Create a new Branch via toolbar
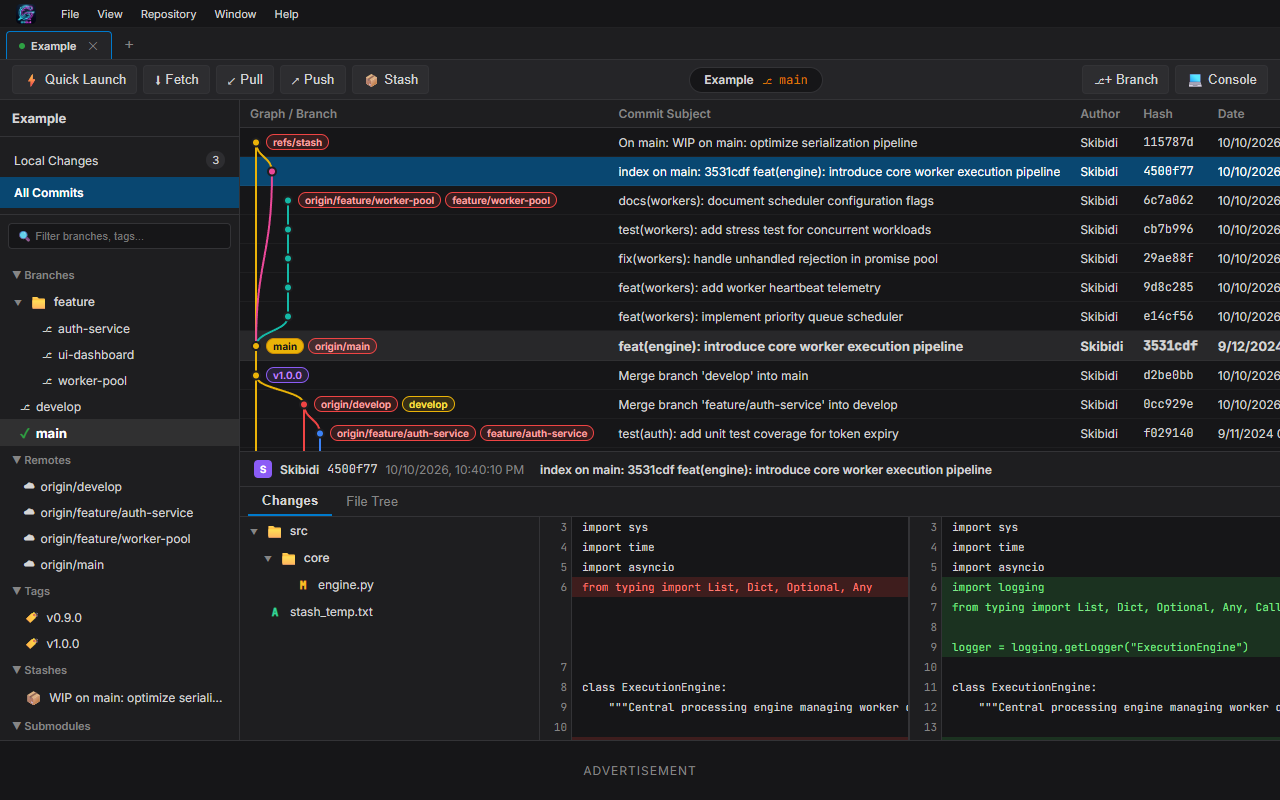 coord(1126,80)
